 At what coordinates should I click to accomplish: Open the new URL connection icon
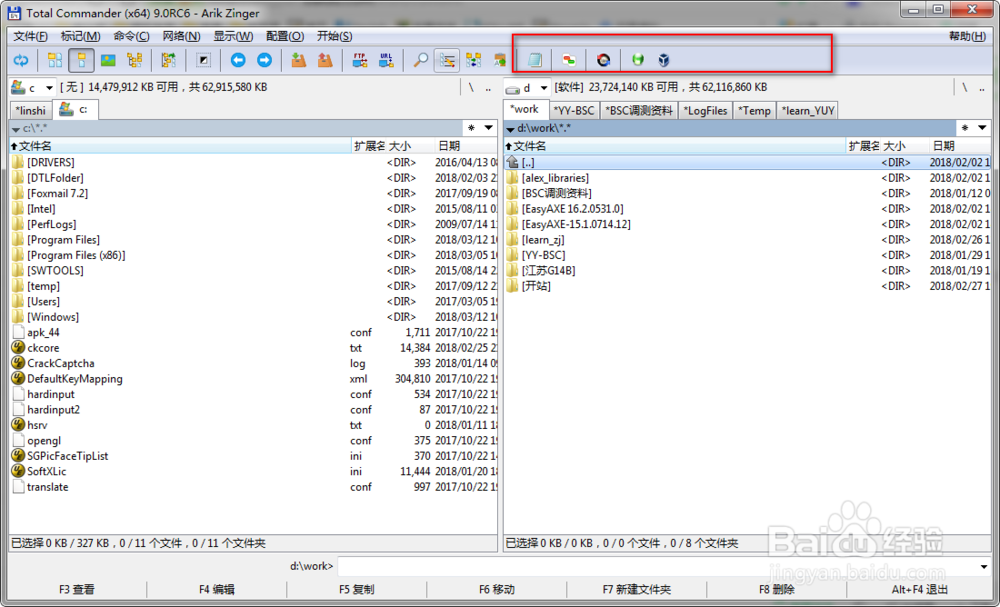tap(386, 61)
